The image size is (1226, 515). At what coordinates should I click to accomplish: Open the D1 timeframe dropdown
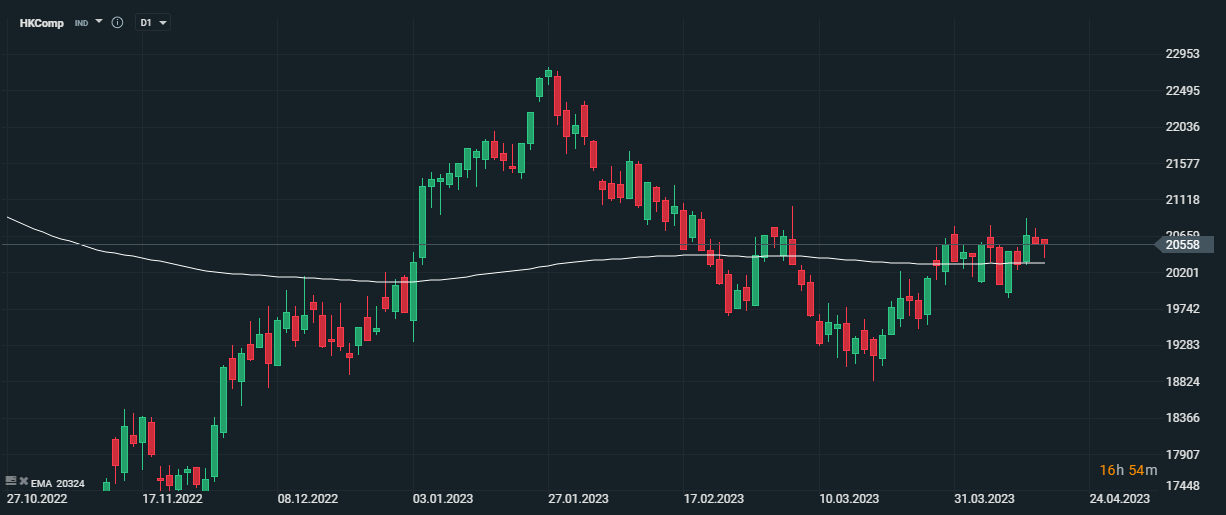(152, 22)
